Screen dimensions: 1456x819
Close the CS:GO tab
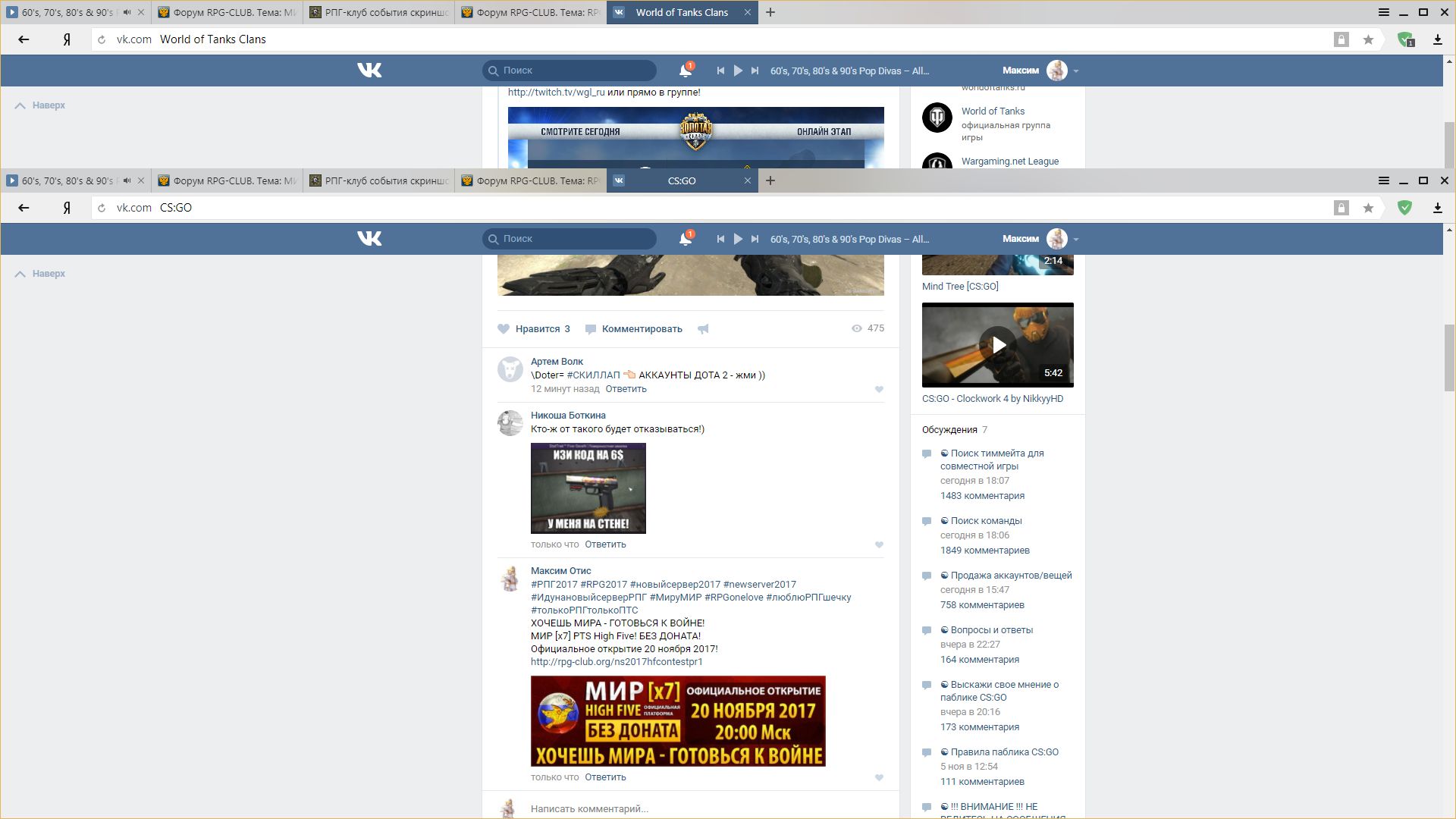click(x=748, y=180)
